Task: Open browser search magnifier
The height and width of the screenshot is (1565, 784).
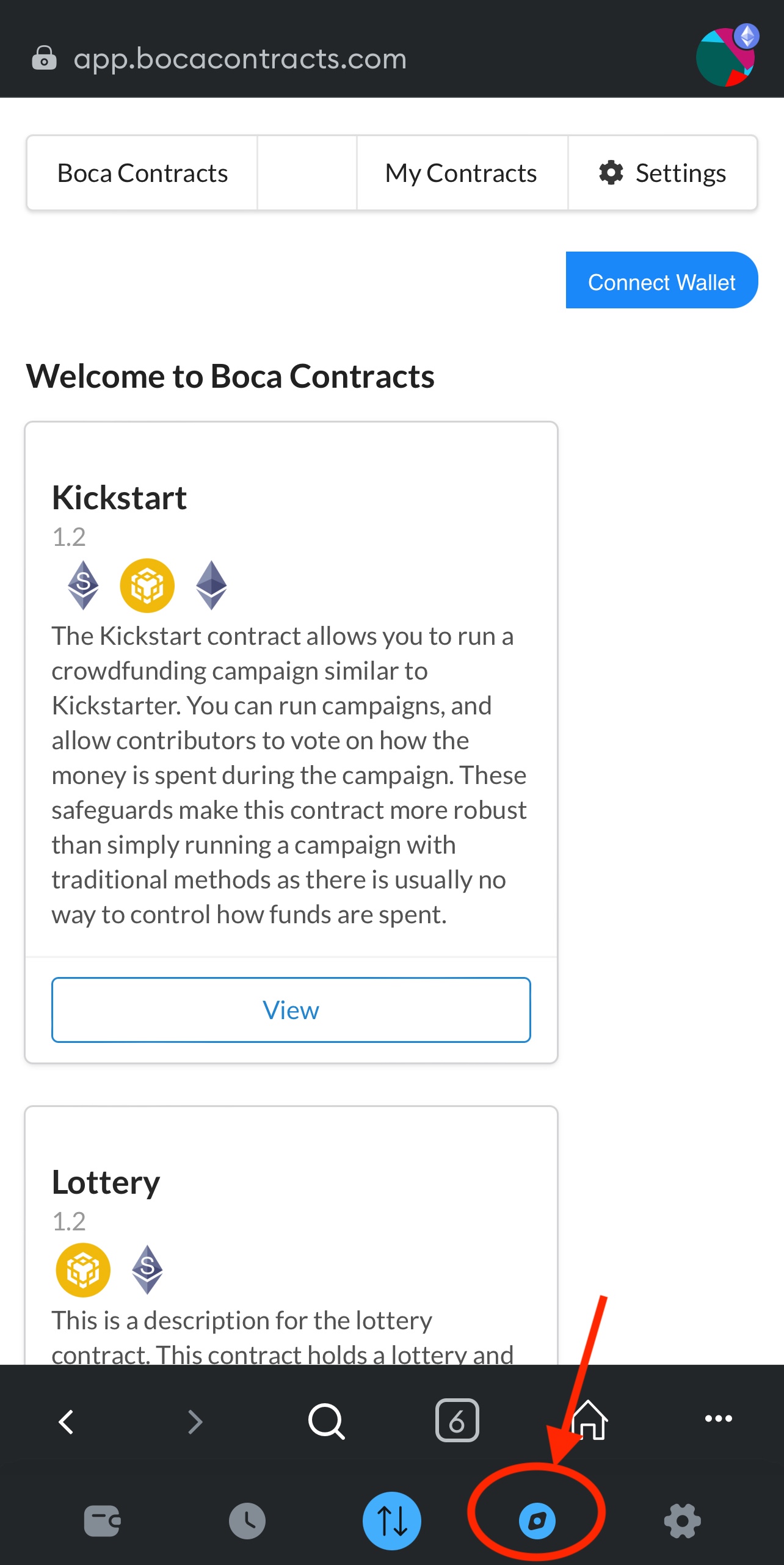Action: 327,1421
